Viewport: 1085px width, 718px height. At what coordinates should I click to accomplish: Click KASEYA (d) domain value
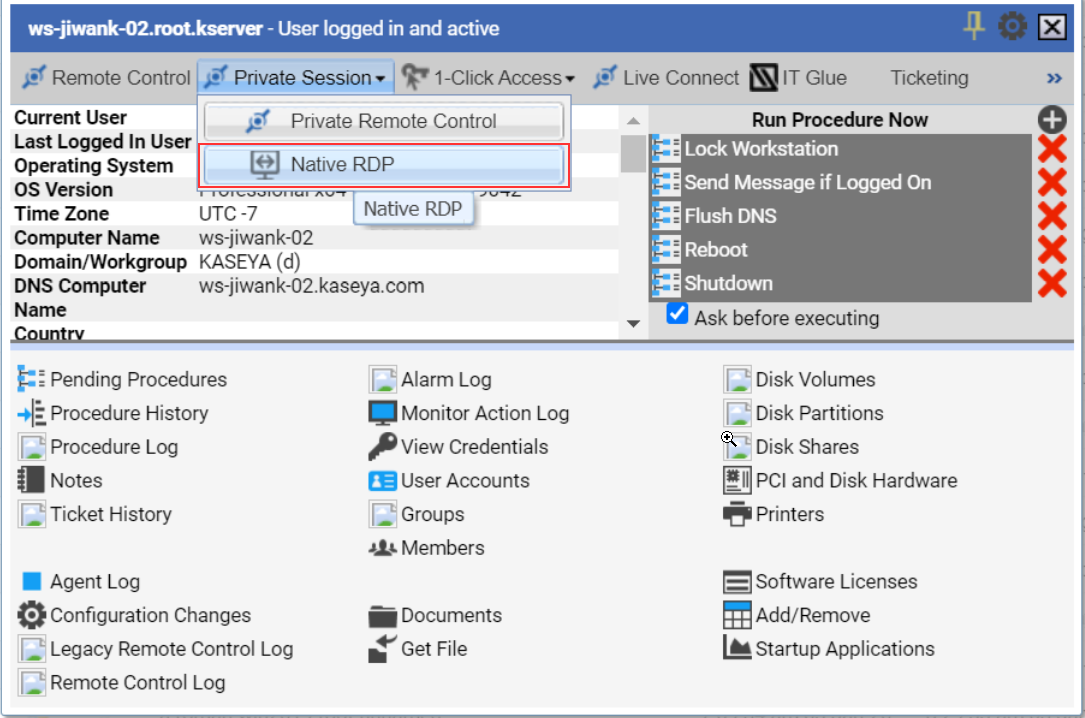click(x=250, y=262)
